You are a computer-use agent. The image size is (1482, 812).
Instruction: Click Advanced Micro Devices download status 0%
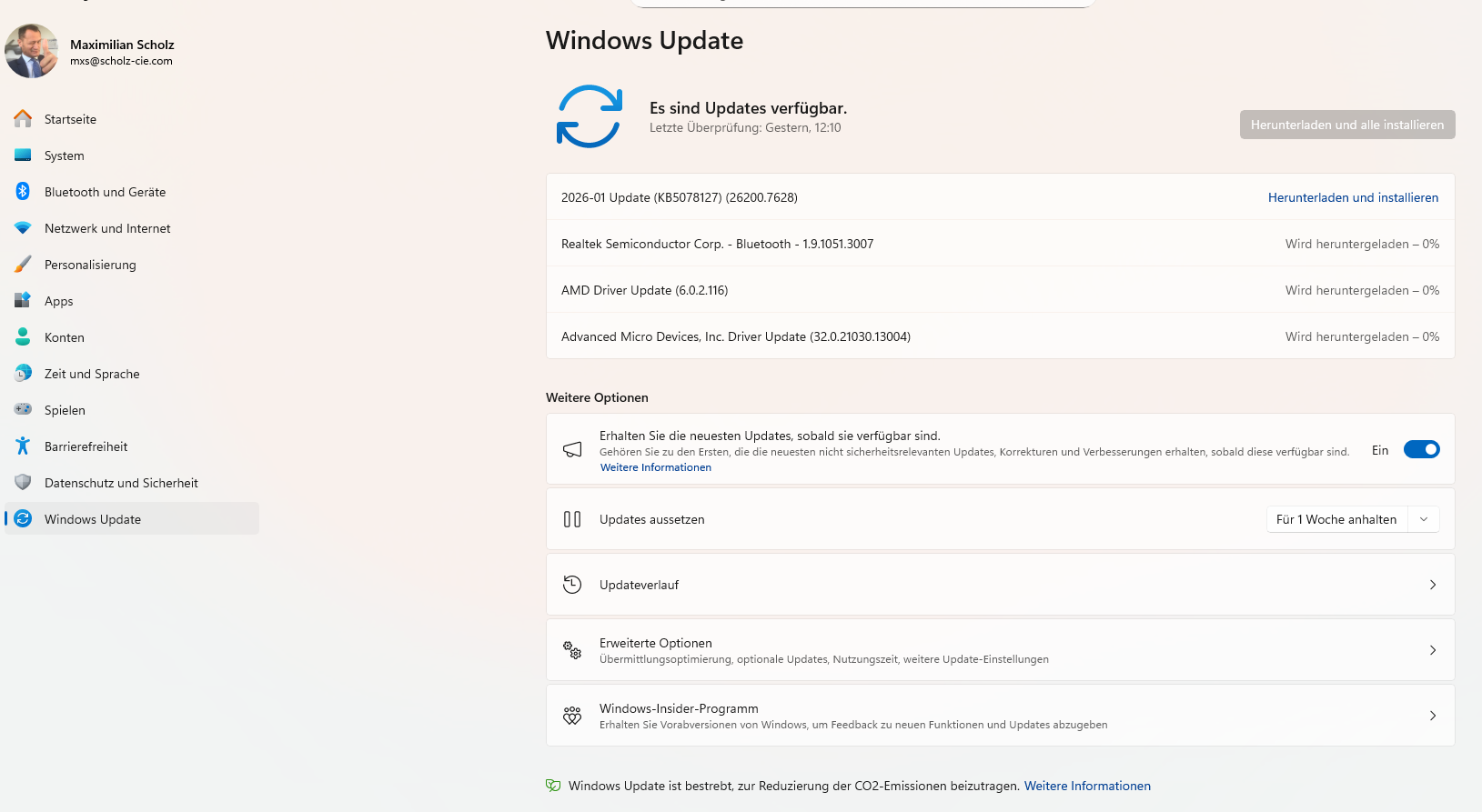1362,336
